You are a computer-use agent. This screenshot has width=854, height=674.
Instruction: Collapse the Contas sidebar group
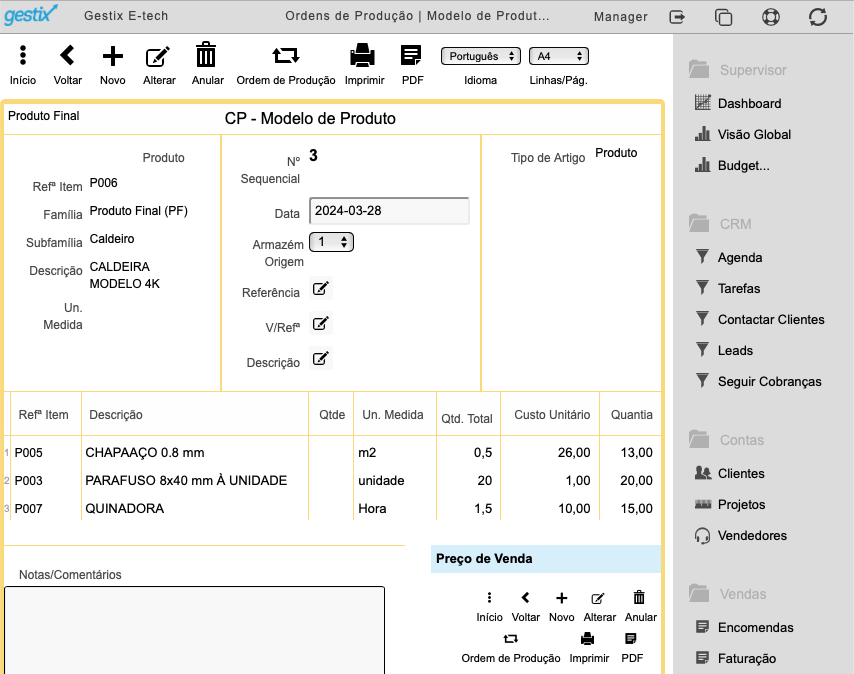coord(726,440)
